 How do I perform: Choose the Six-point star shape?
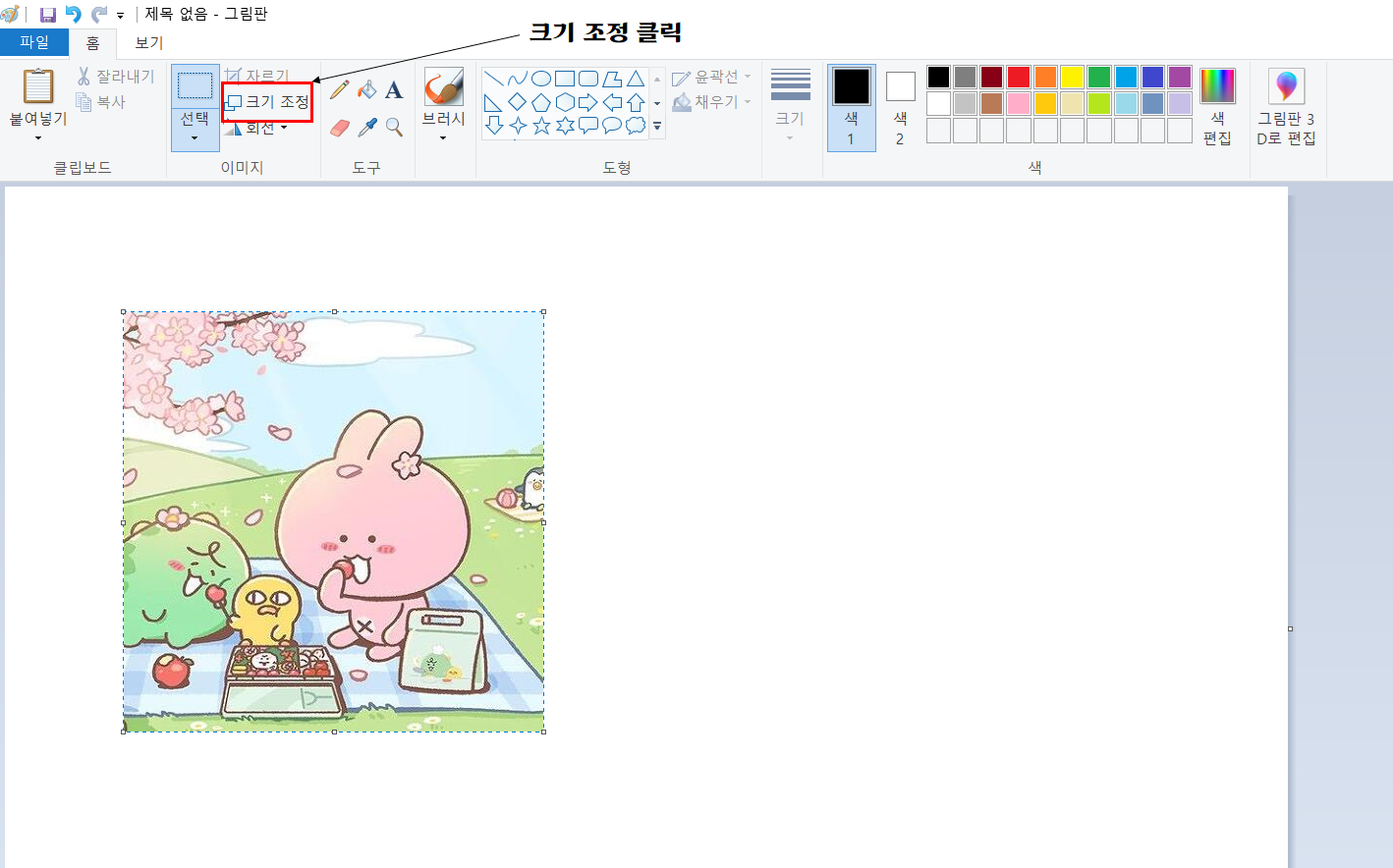(565, 125)
